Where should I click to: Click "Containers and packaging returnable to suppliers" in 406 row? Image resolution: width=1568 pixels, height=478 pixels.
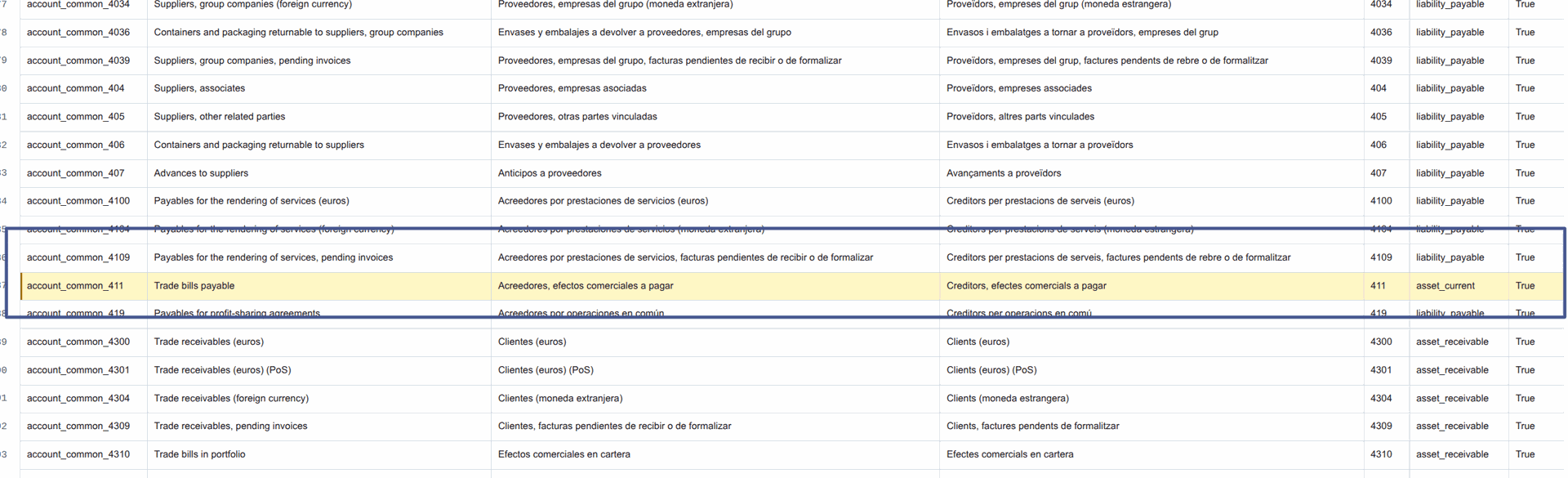pyautogui.click(x=259, y=145)
